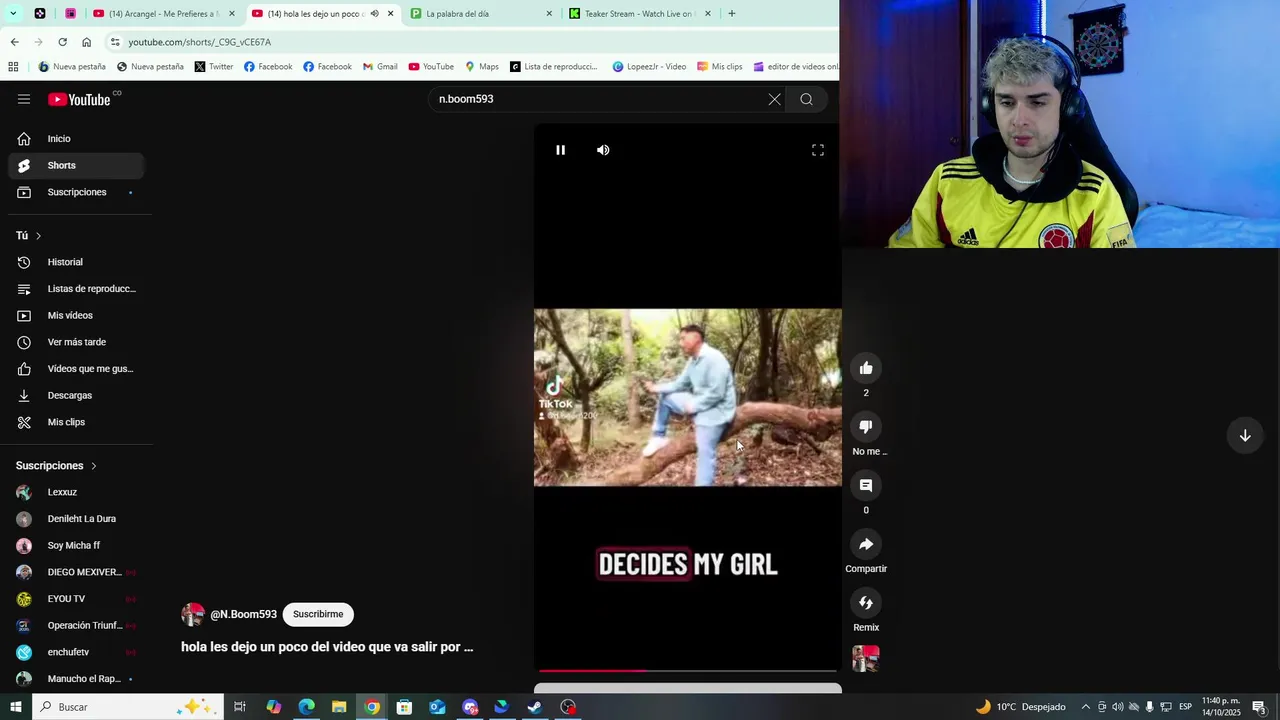Open Ver más tarde in the sidebar
The width and height of the screenshot is (1280, 720).
click(76, 342)
